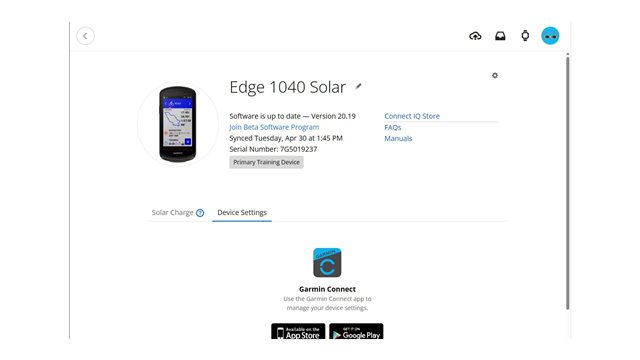Select the Device Settings tab
This screenshot has height=360, width=640.
click(242, 212)
